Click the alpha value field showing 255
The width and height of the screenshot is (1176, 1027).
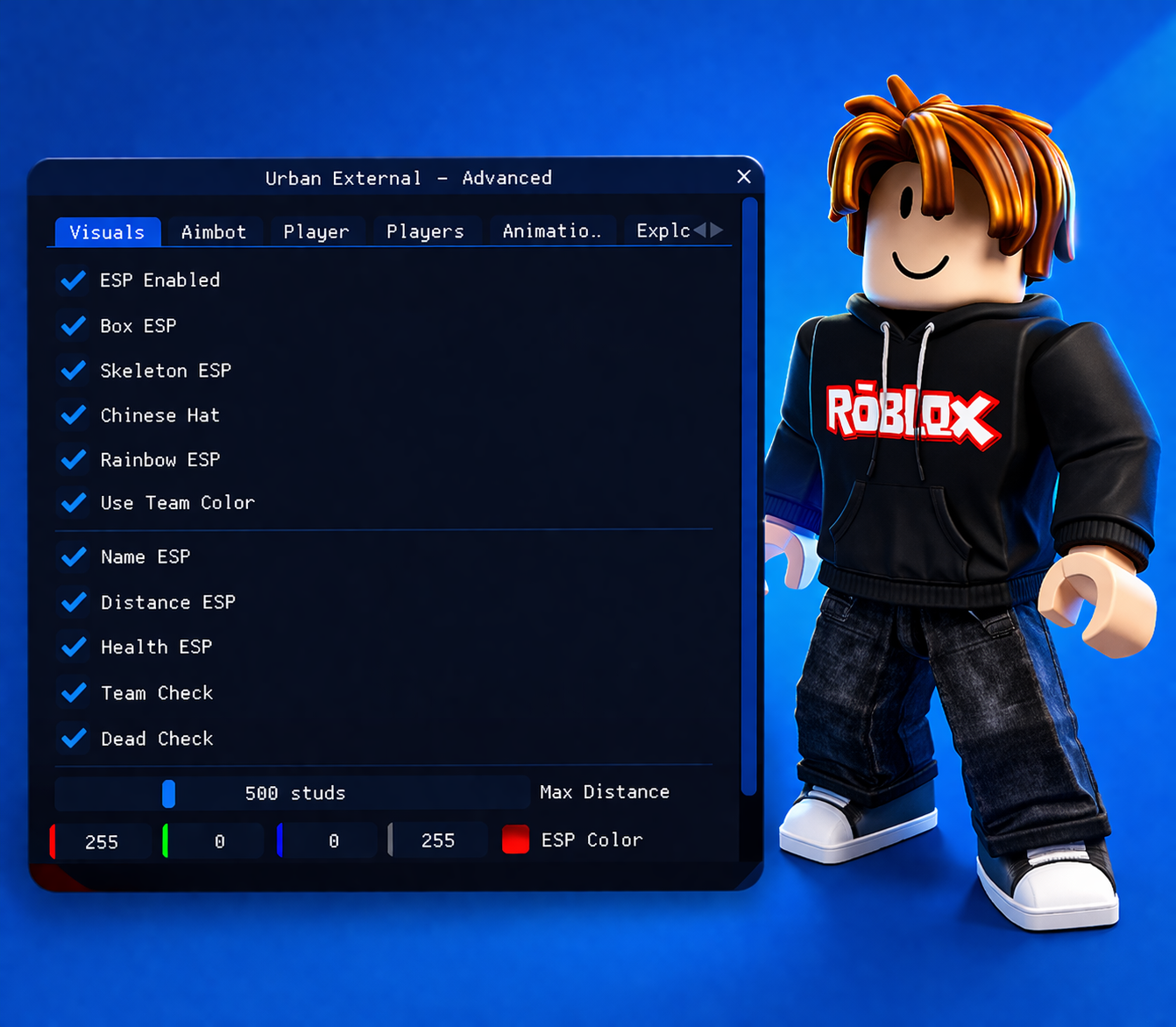coord(437,841)
